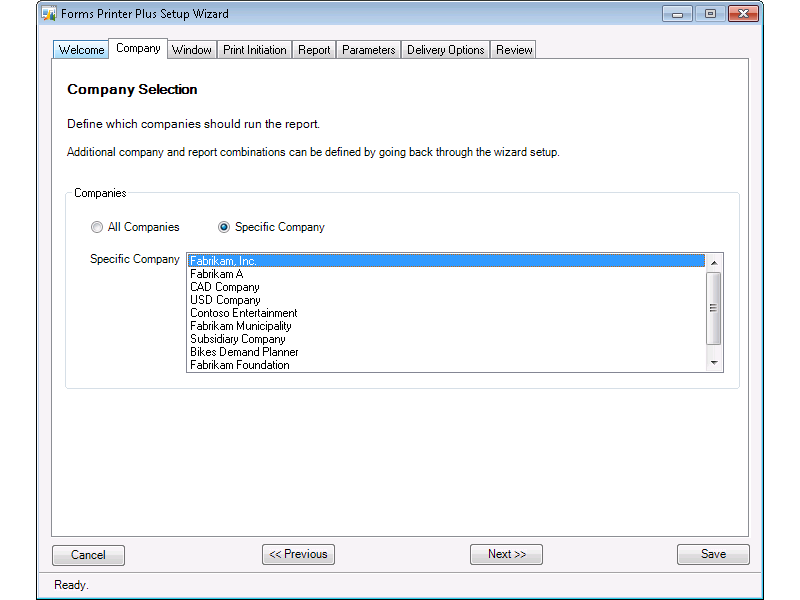Choose Bikes Demand Planner from the list

pos(446,352)
